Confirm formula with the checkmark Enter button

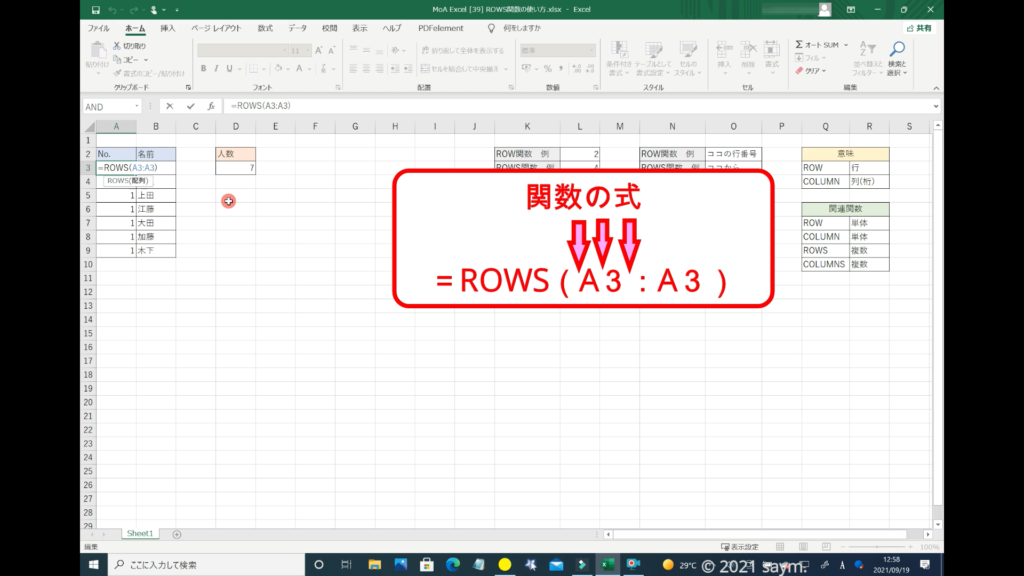[190, 106]
